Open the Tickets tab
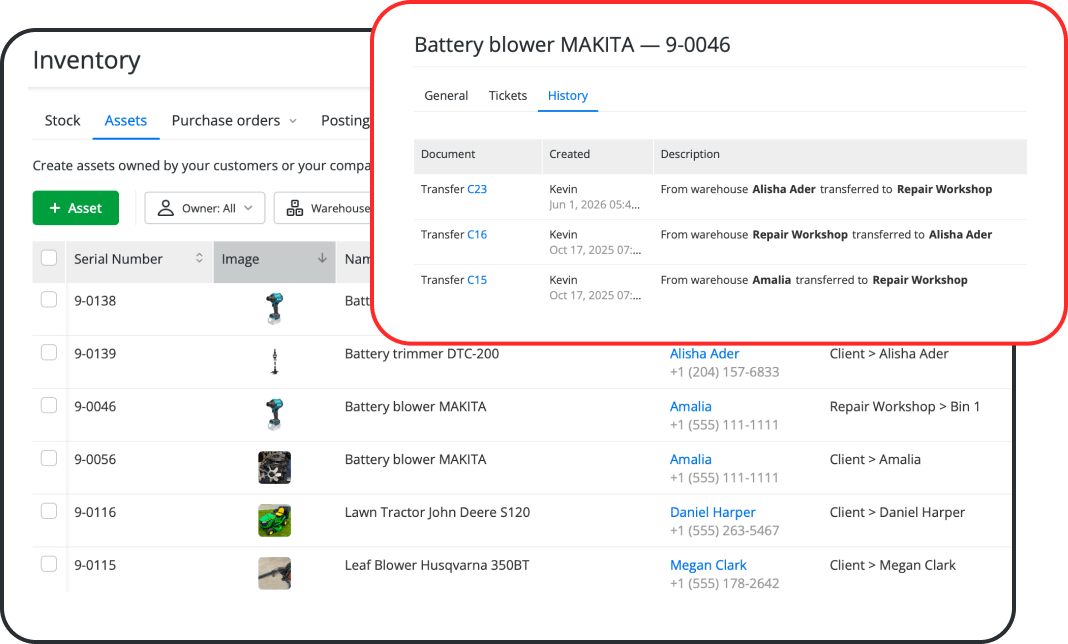Screen dimensions: 1068x644 (x=508, y=95)
